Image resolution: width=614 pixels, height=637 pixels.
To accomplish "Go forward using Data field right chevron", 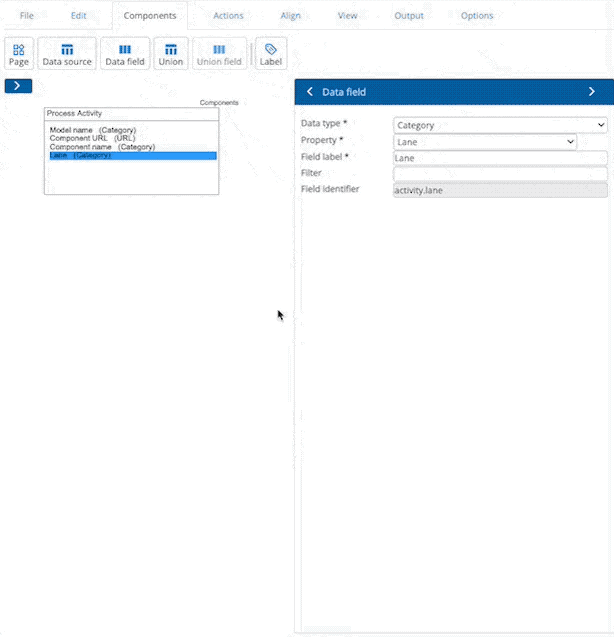I will click(x=591, y=92).
